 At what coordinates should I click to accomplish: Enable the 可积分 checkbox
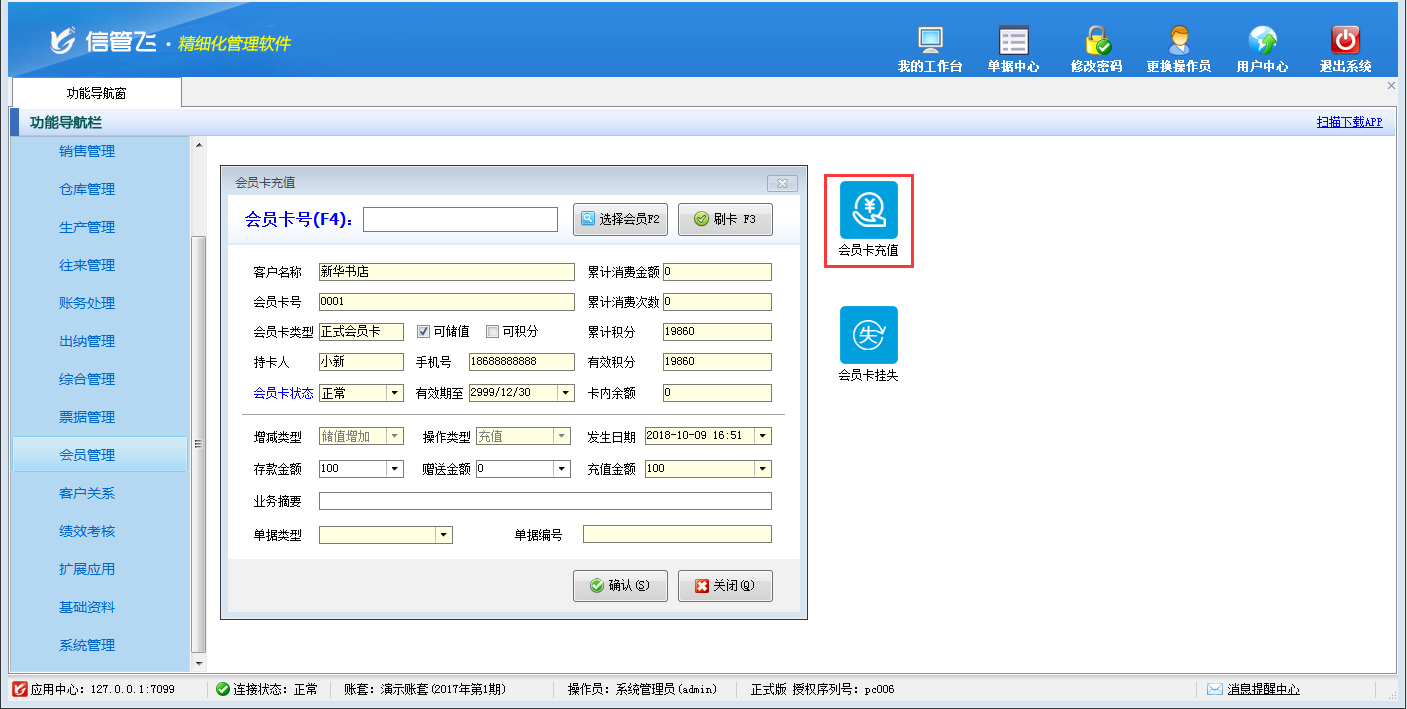(x=492, y=332)
